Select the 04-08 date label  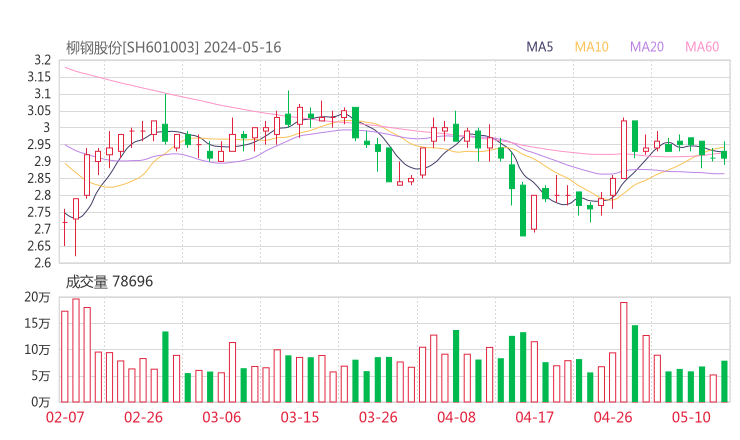[456, 417]
